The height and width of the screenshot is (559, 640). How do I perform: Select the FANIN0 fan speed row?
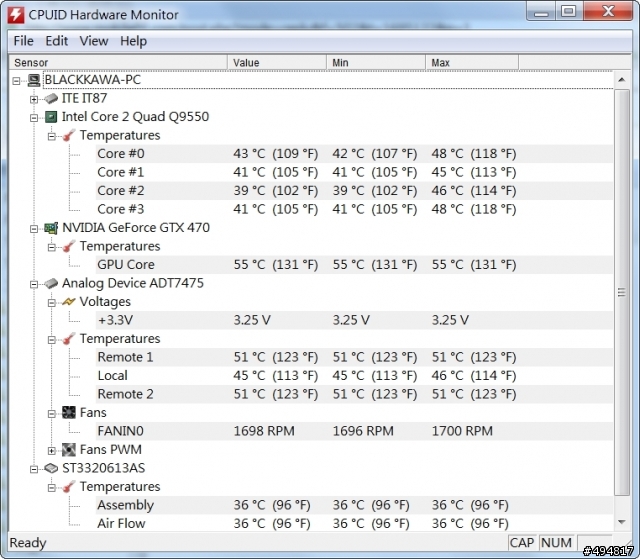tap(354, 431)
